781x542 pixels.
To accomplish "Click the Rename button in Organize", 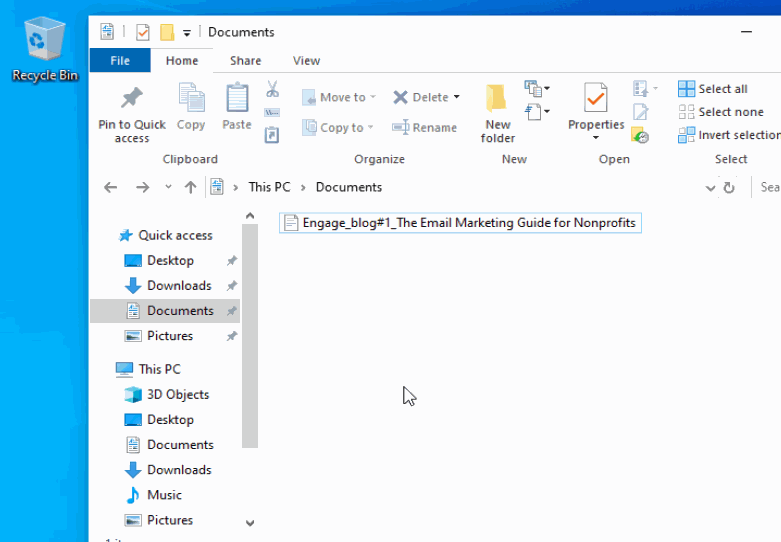I will pos(424,127).
